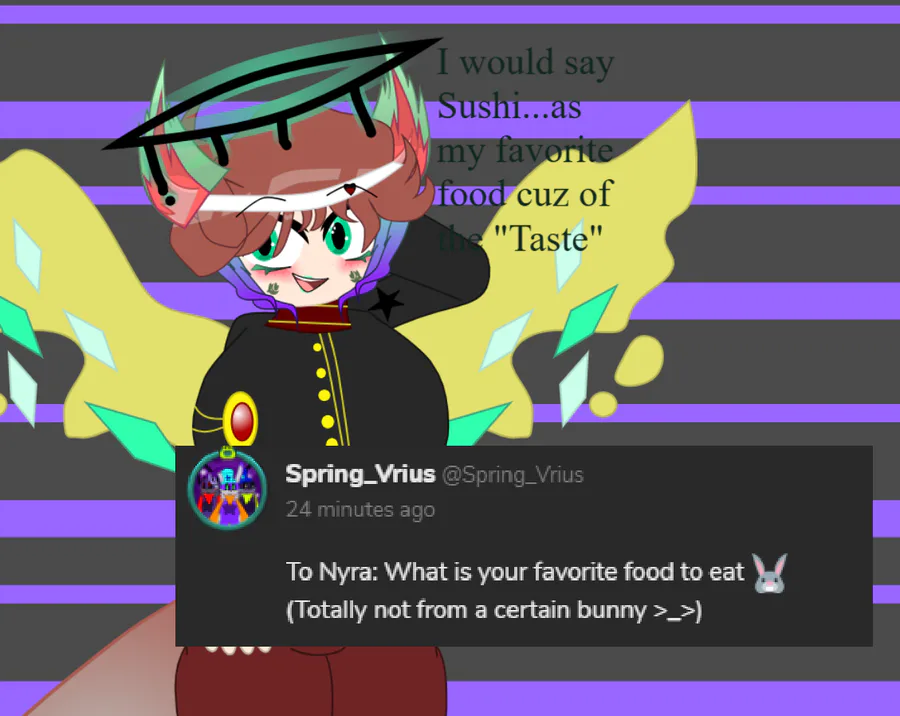Click the black star on the raised sleeve
Viewport: 900px width, 716px height.
[386, 303]
